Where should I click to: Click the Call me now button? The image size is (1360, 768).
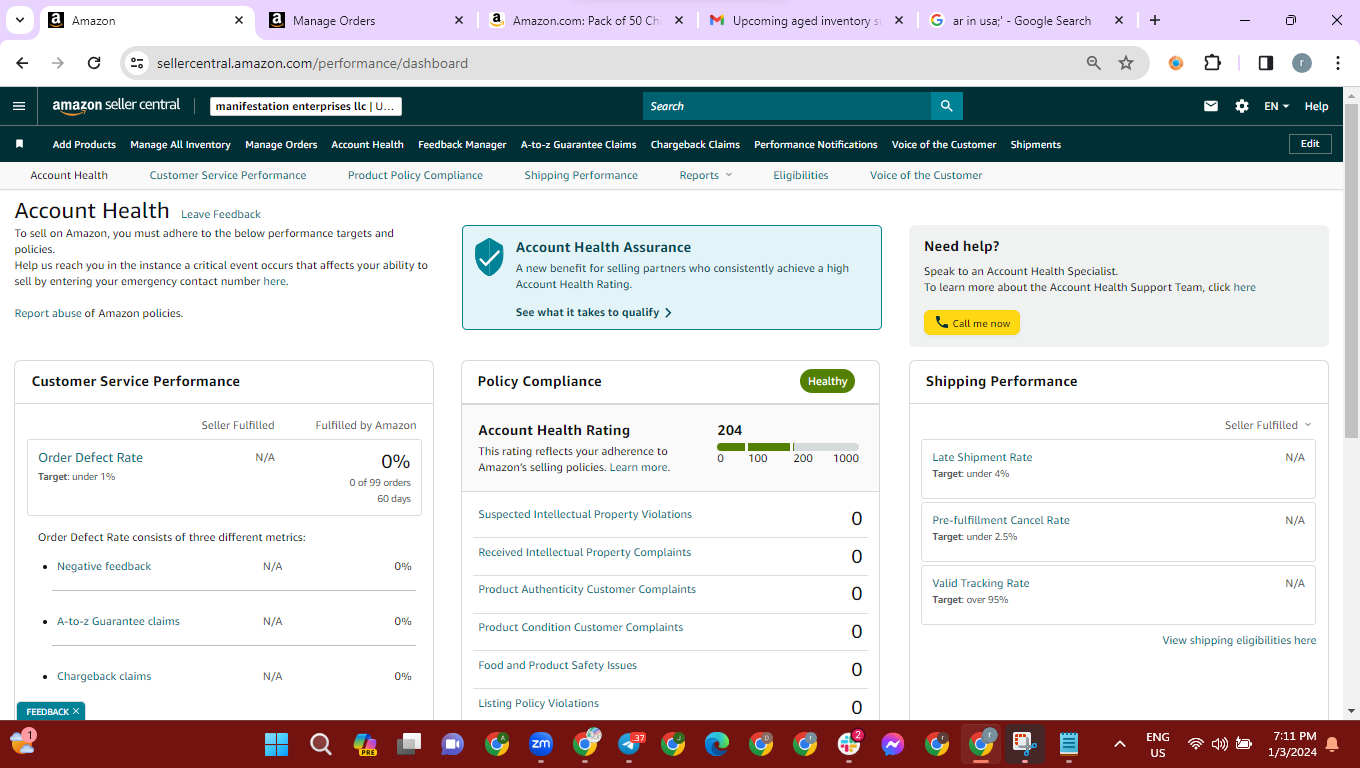click(x=972, y=323)
